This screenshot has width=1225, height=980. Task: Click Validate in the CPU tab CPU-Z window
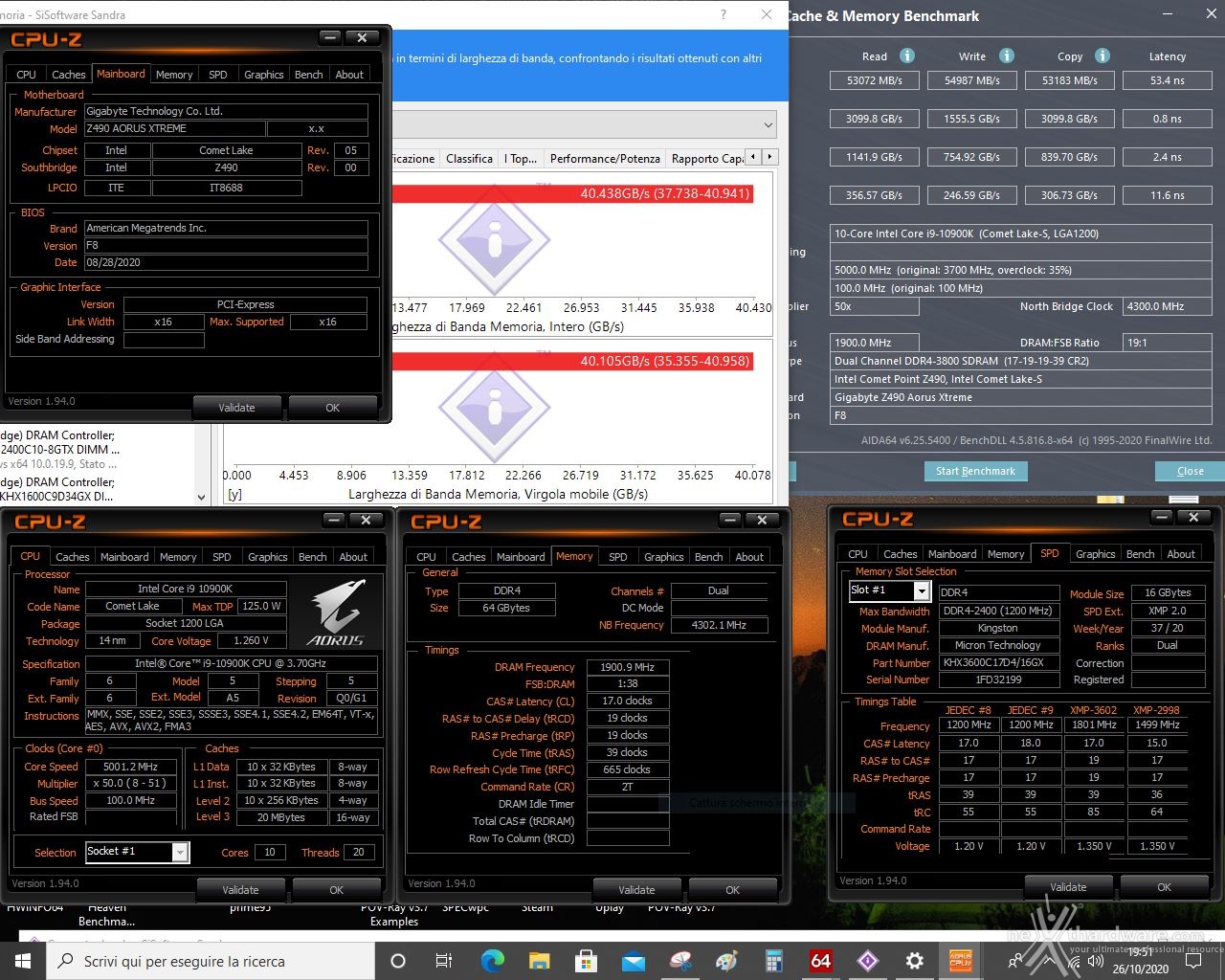(240, 890)
